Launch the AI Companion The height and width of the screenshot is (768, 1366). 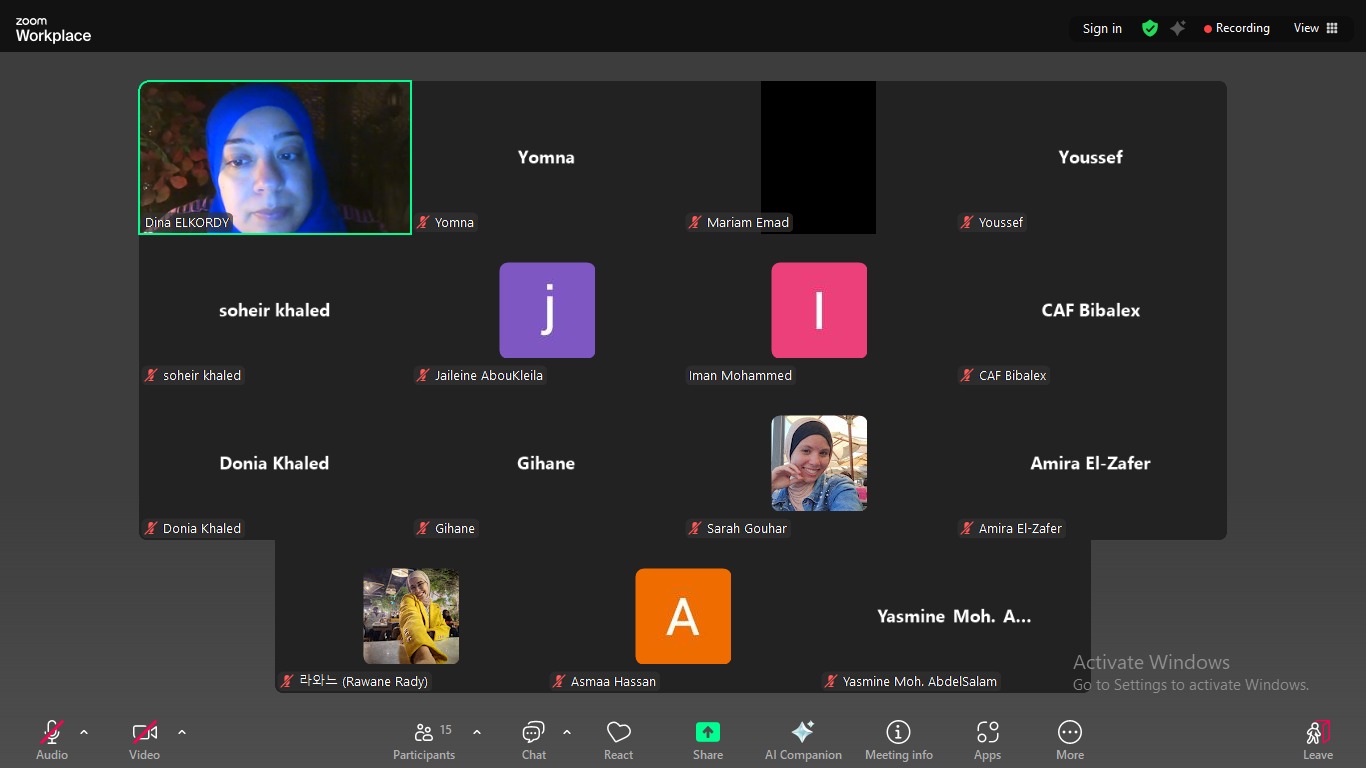(x=803, y=740)
